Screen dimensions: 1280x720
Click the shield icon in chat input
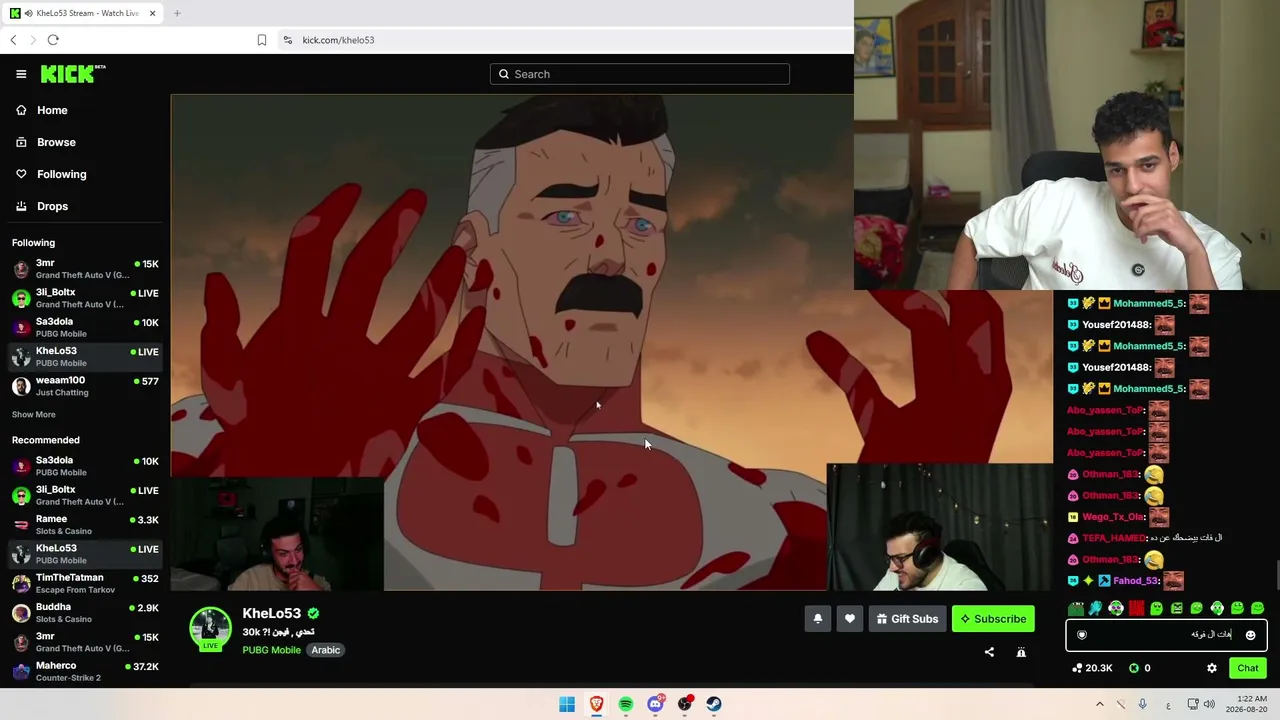[1081, 635]
